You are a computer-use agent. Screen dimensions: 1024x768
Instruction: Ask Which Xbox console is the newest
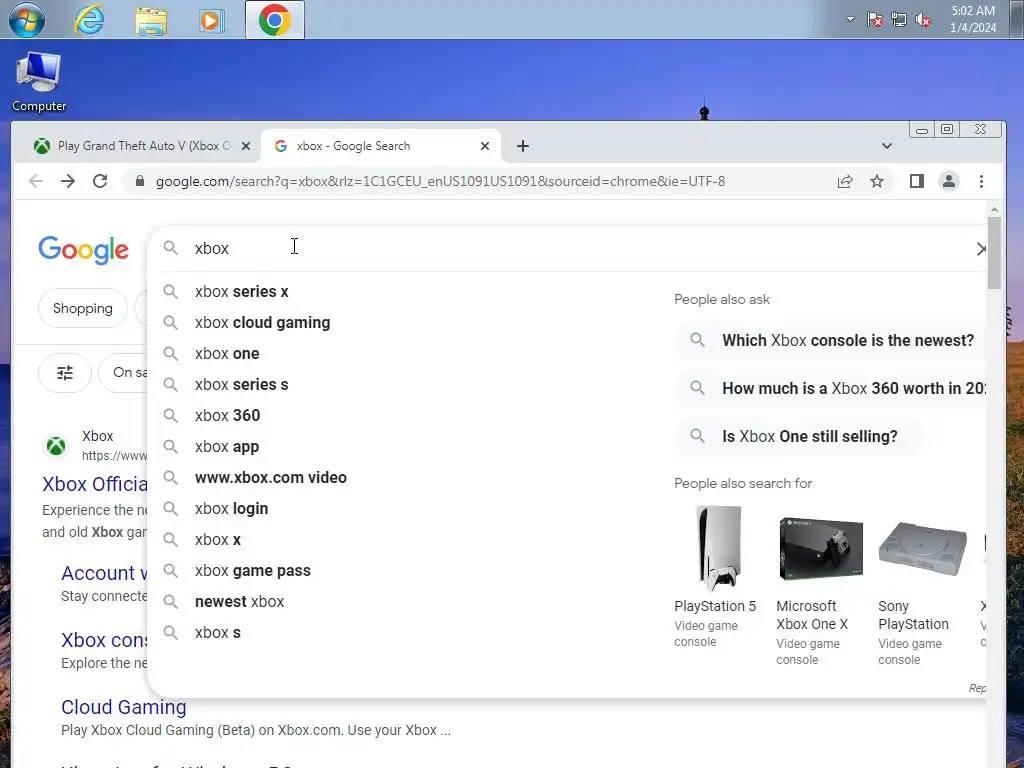[x=831, y=340]
